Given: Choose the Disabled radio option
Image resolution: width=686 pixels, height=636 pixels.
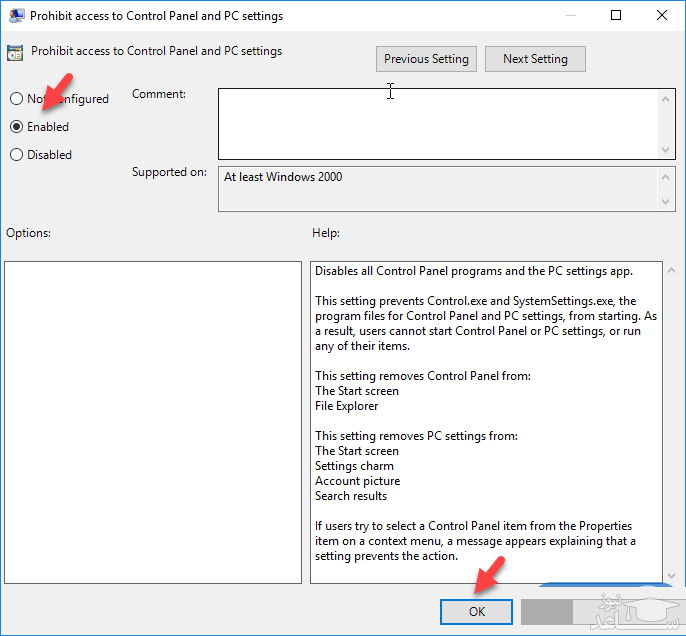Looking at the screenshot, I should pos(16,155).
